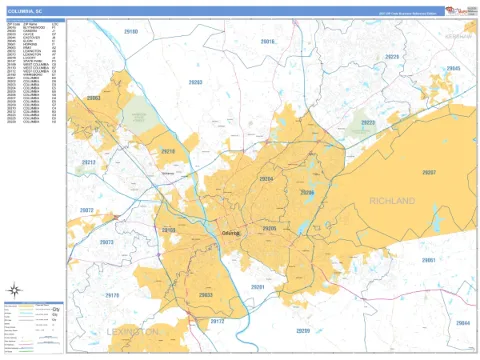
Task: Select ZIP label 29045
Action: point(453,68)
